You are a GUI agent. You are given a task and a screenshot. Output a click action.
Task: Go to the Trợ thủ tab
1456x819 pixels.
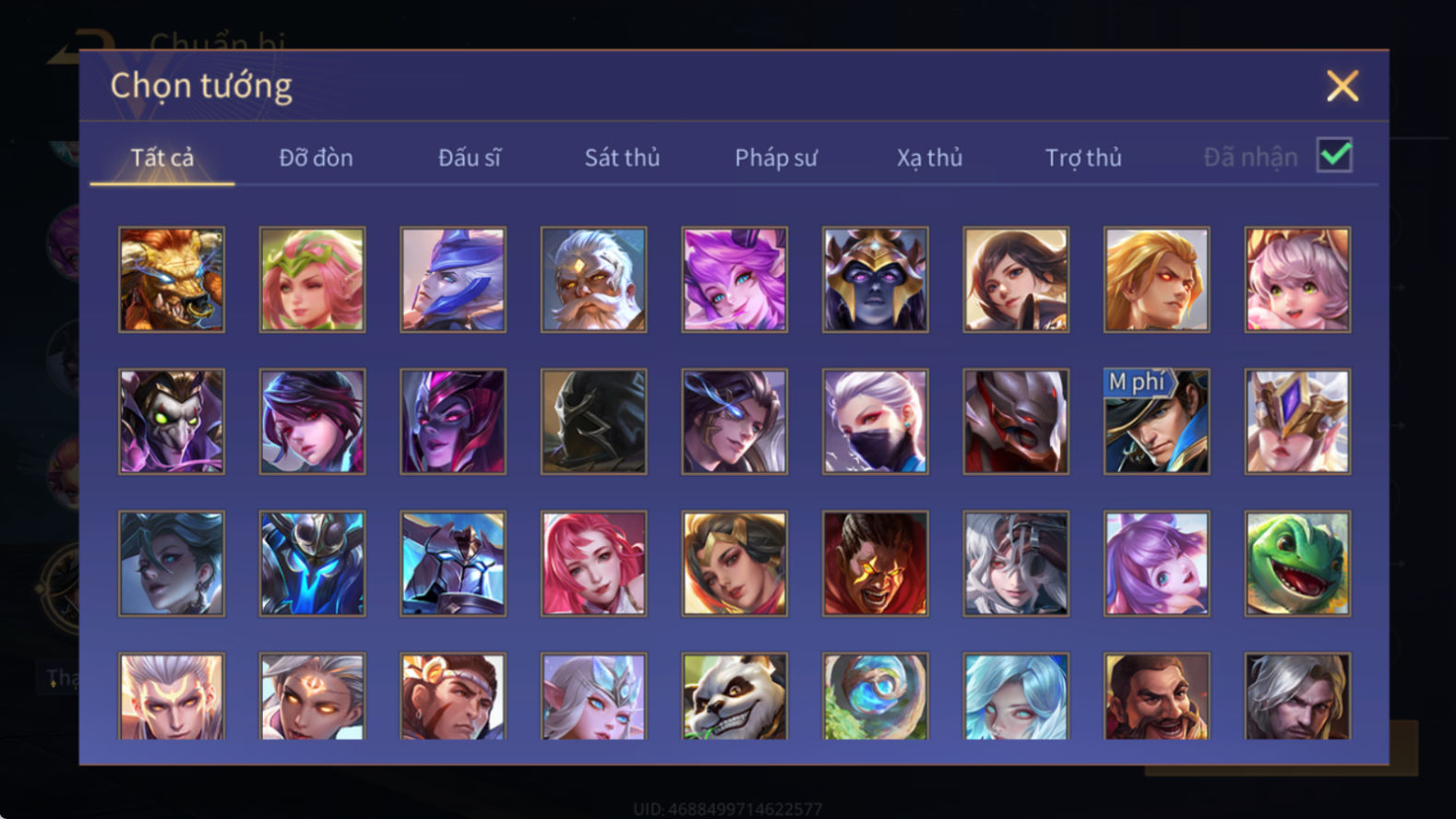[1083, 158]
